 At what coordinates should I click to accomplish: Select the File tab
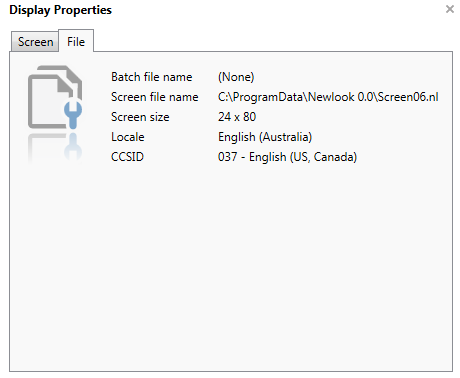pyautogui.click(x=76, y=41)
